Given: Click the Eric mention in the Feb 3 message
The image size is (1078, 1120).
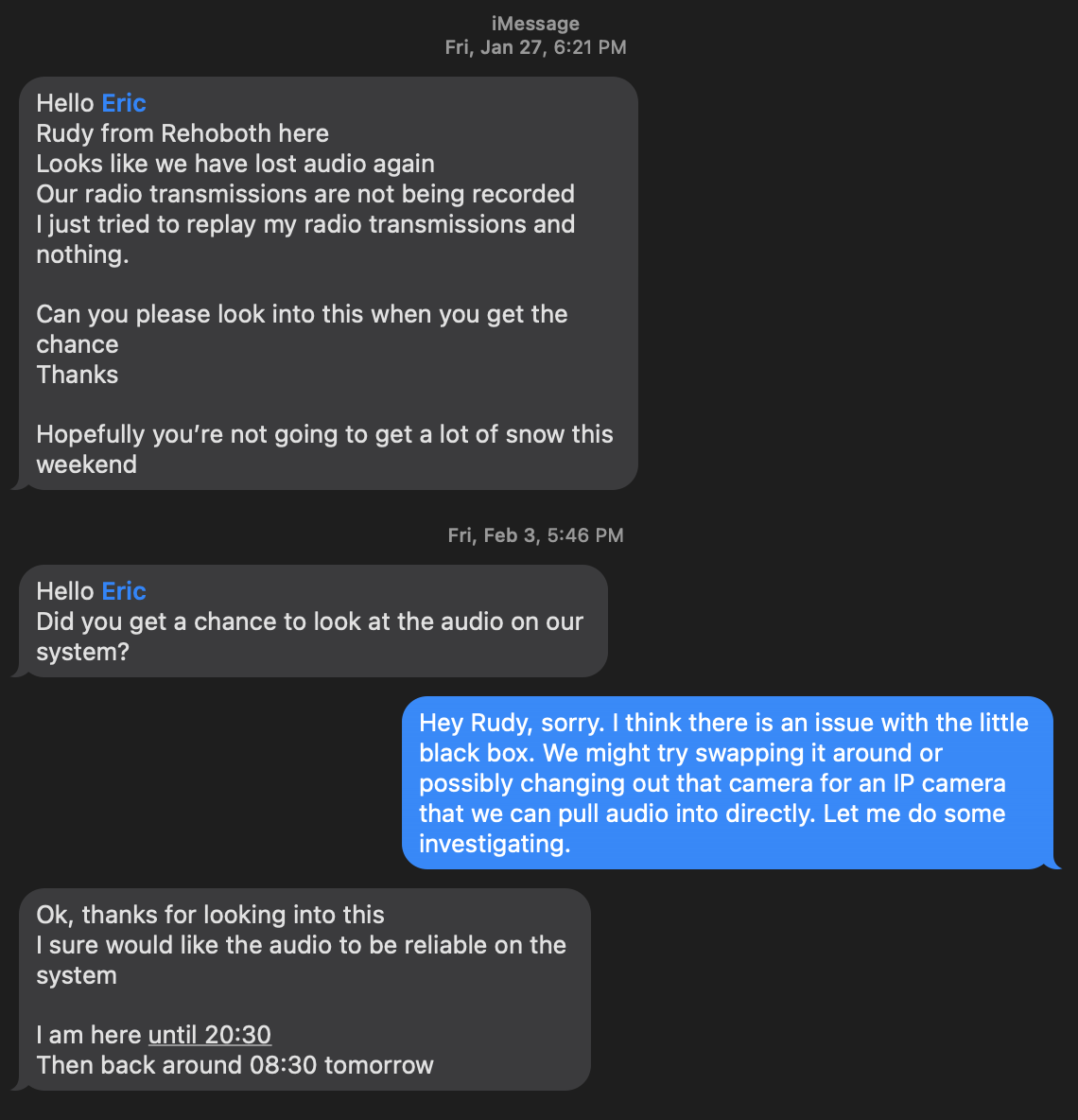Looking at the screenshot, I should pyautogui.click(x=124, y=591).
